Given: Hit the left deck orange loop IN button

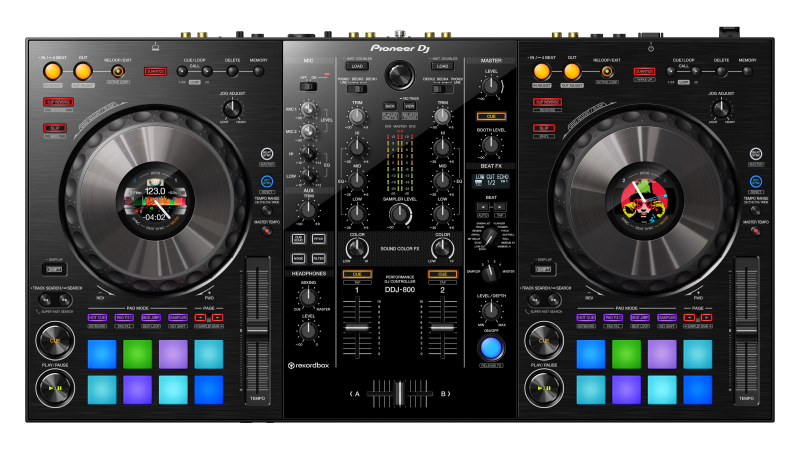Looking at the screenshot, I should click(52, 71).
